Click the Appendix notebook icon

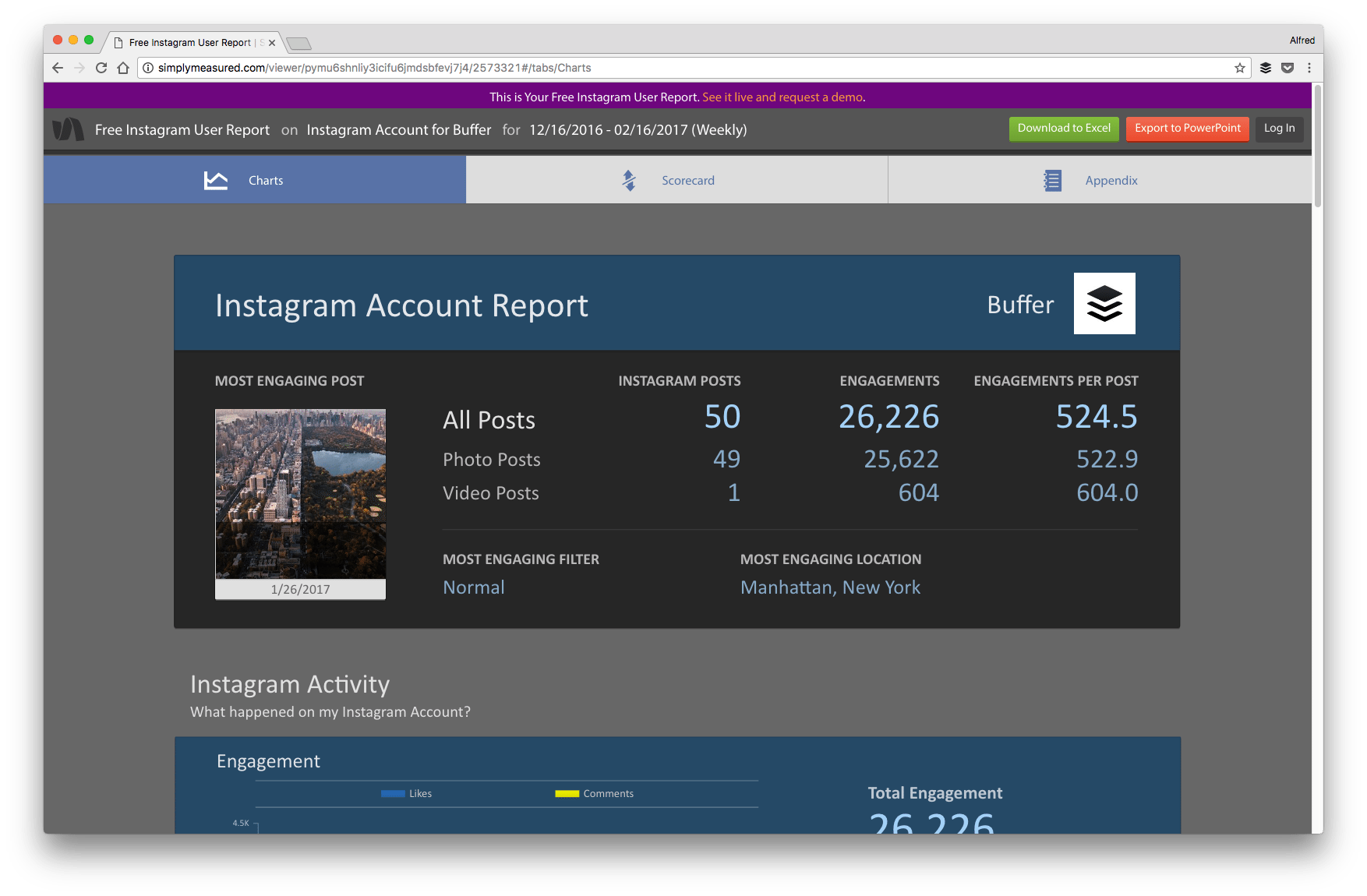click(x=1053, y=180)
